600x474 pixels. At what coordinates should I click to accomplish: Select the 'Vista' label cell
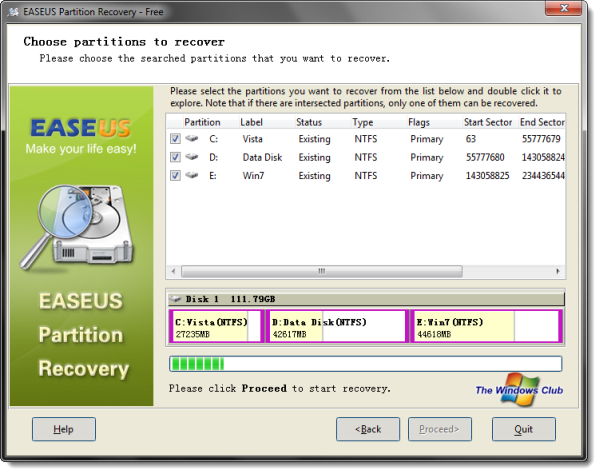pos(253,139)
